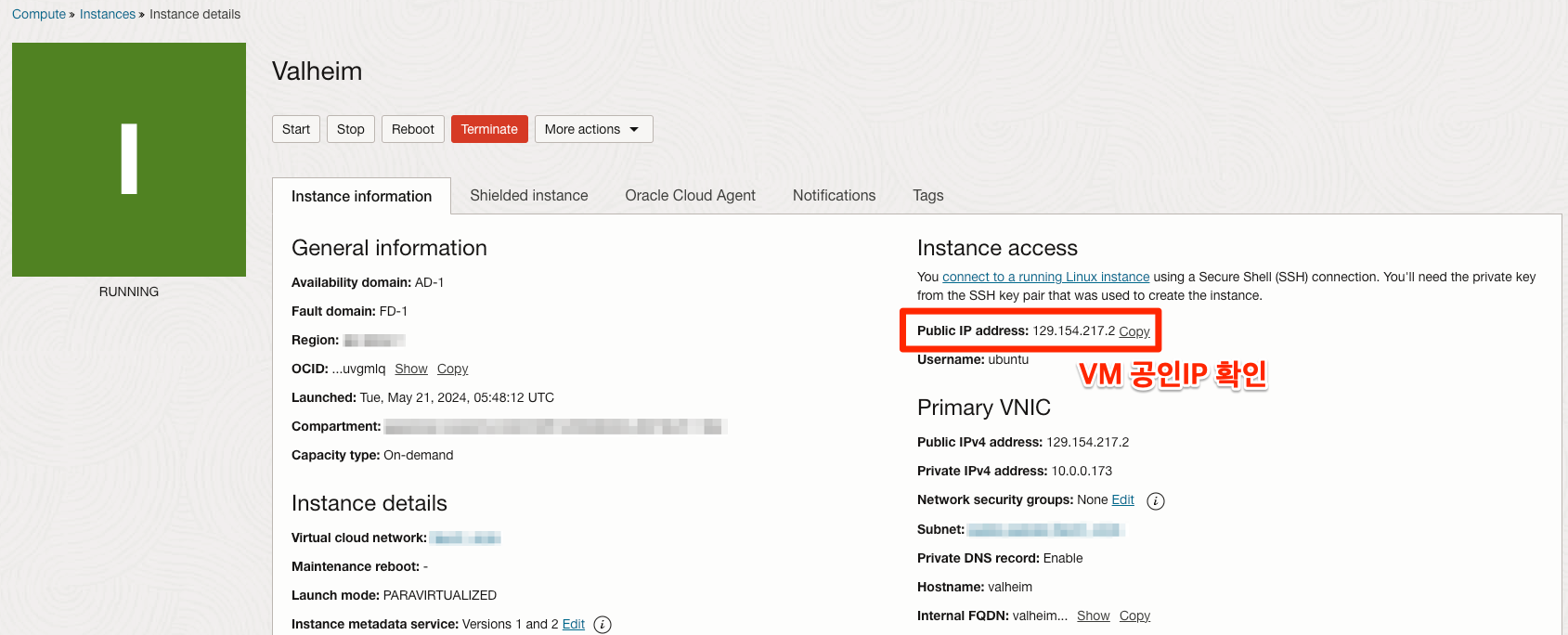The image size is (1568, 635).
Task: Copy the Internal FQDN
Action: tap(1134, 616)
